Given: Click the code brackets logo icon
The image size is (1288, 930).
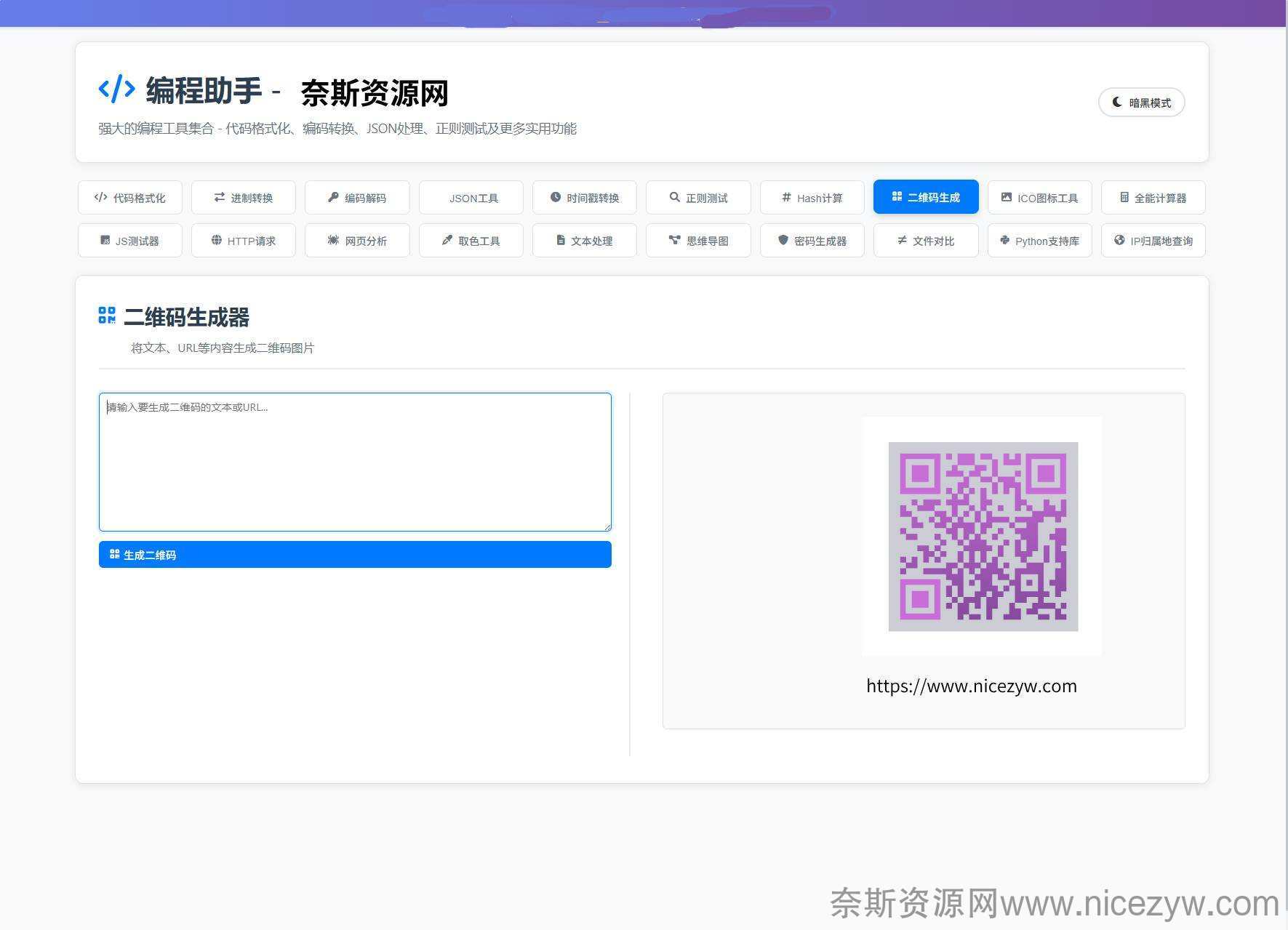Looking at the screenshot, I should point(116,89).
